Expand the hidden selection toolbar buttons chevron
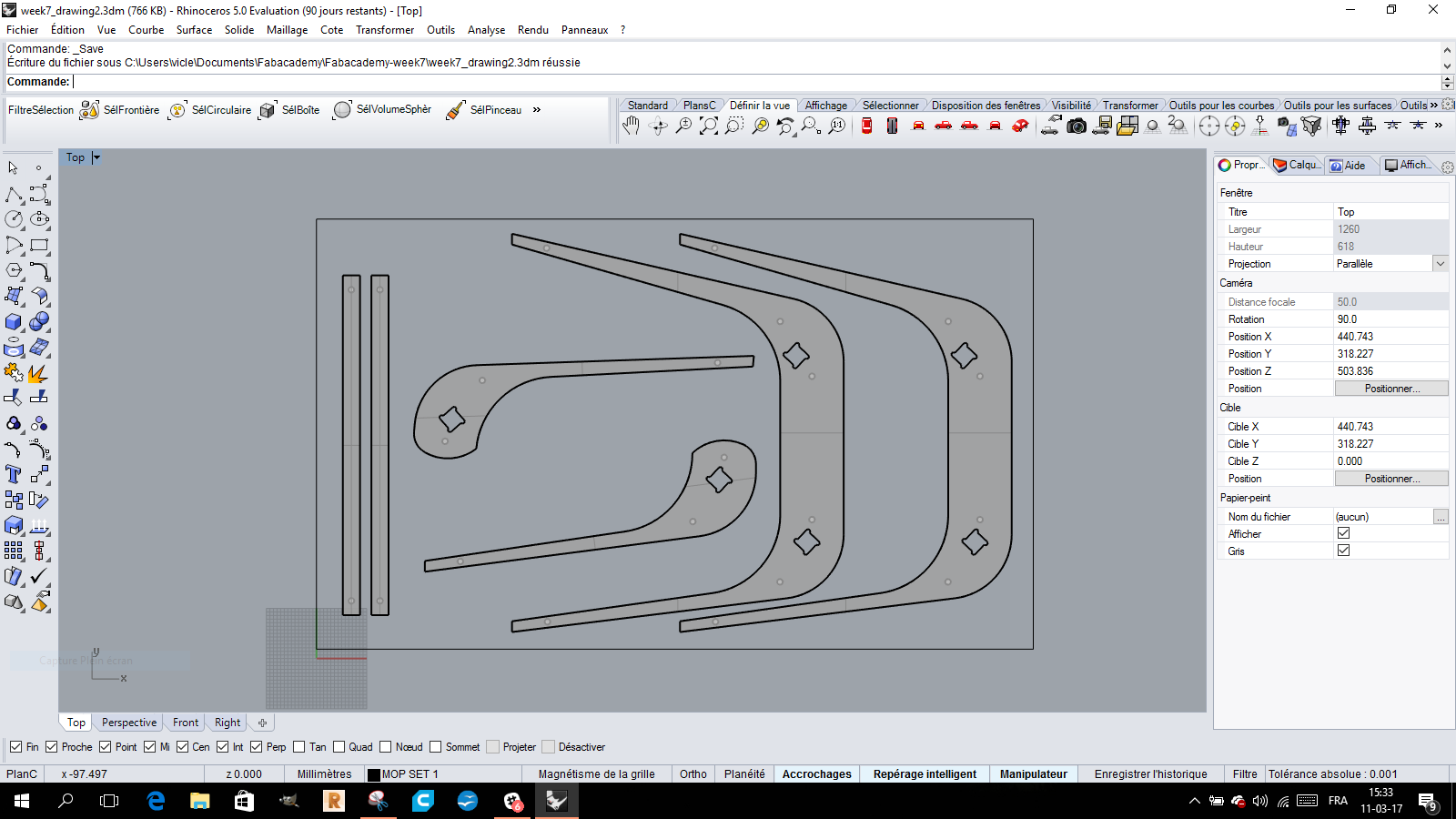 (537, 110)
